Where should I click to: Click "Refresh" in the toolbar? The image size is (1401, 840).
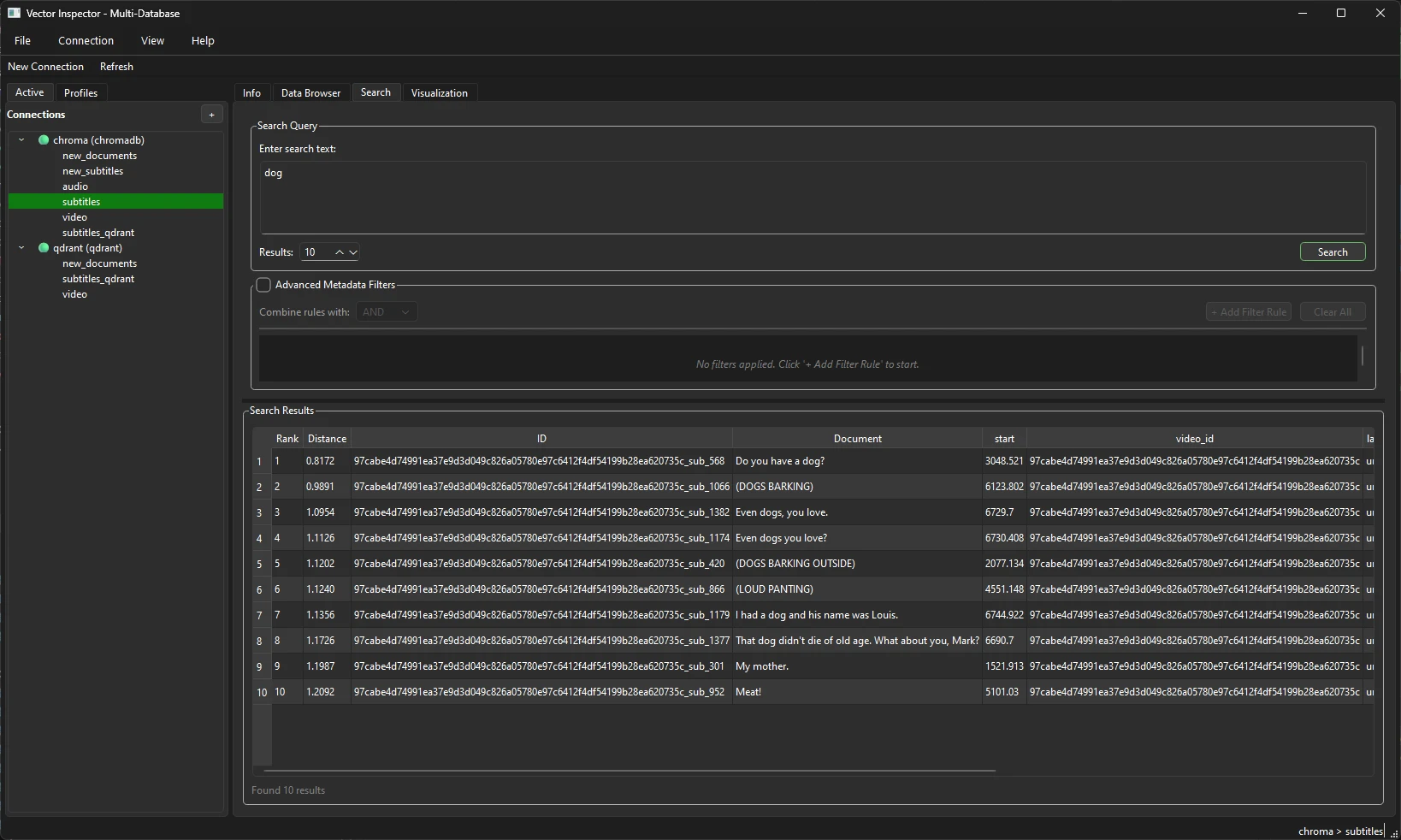click(x=116, y=66)
